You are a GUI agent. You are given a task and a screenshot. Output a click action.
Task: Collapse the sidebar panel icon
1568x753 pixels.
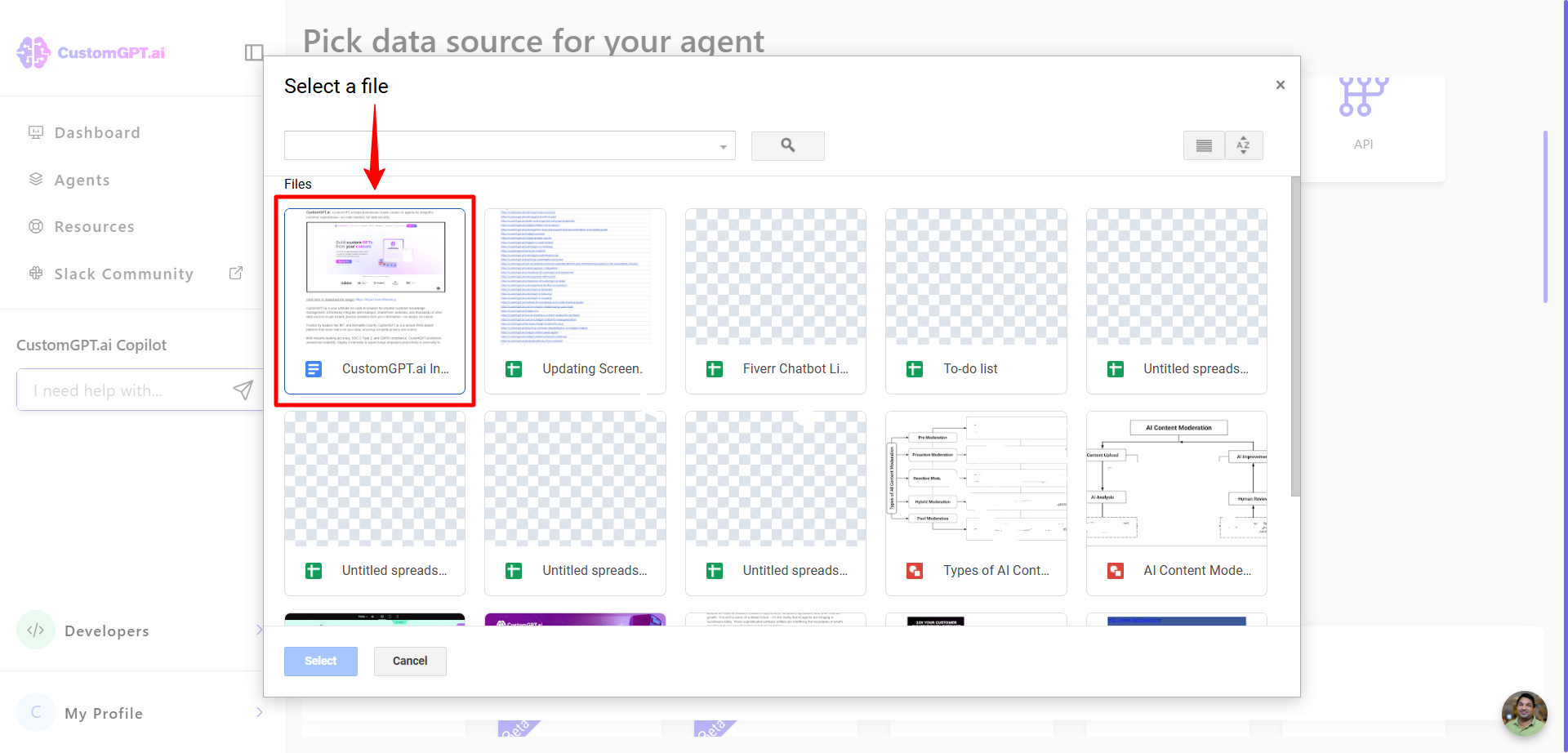click(254, 52)
